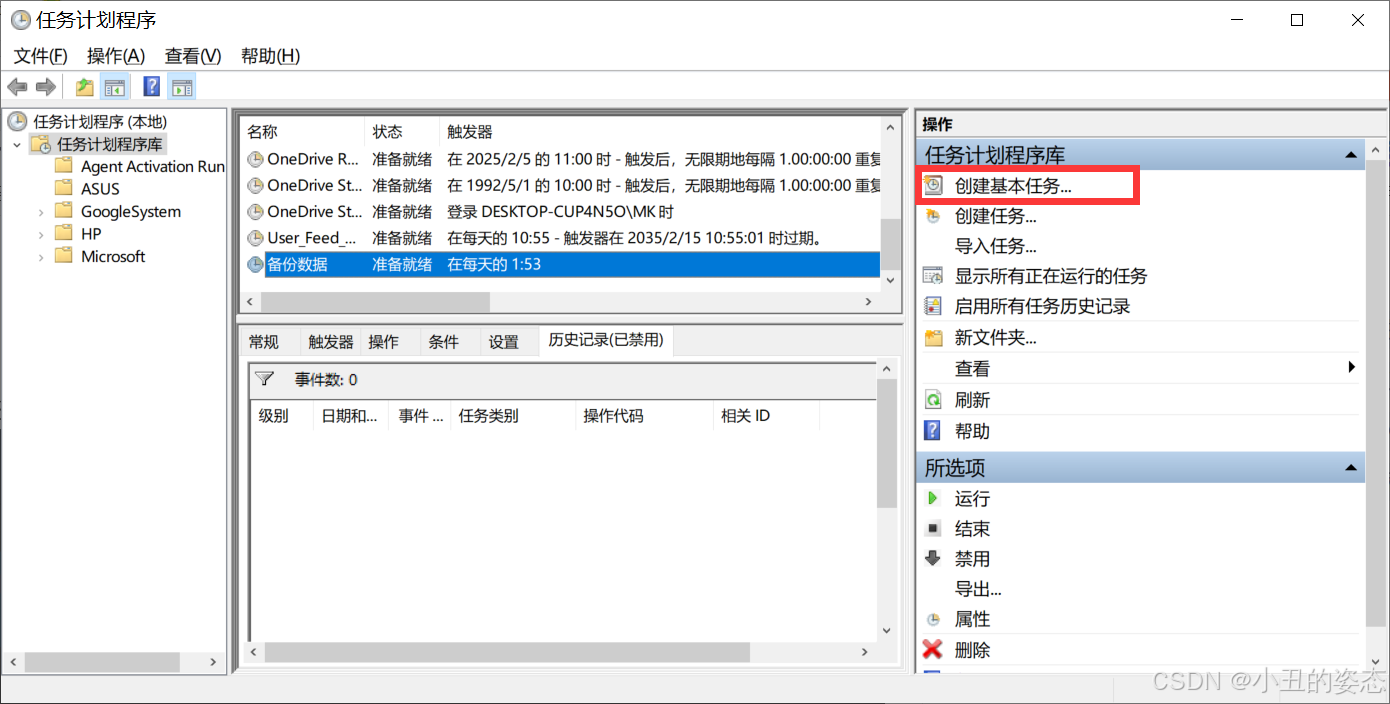Select the task triggered at 1992/5/1
The image size is (1390, 704).
(x=560, y=185)
